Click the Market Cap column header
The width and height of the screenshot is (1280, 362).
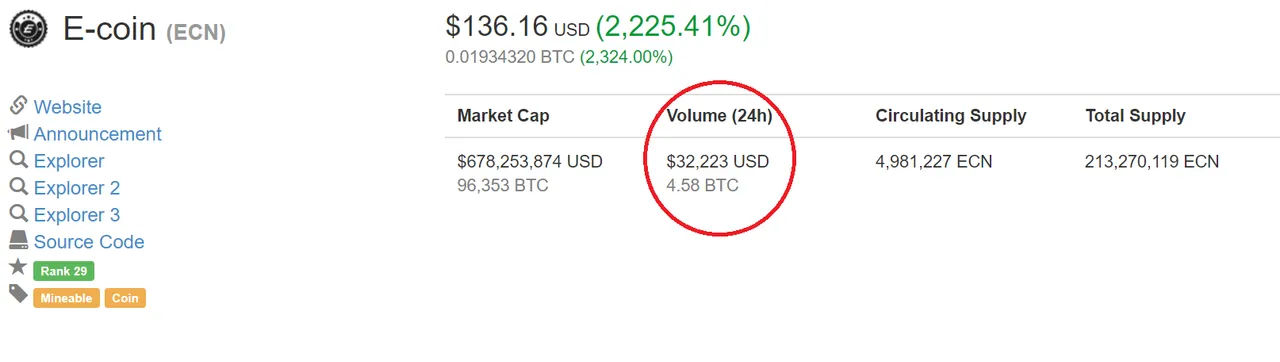coord(503,116)
